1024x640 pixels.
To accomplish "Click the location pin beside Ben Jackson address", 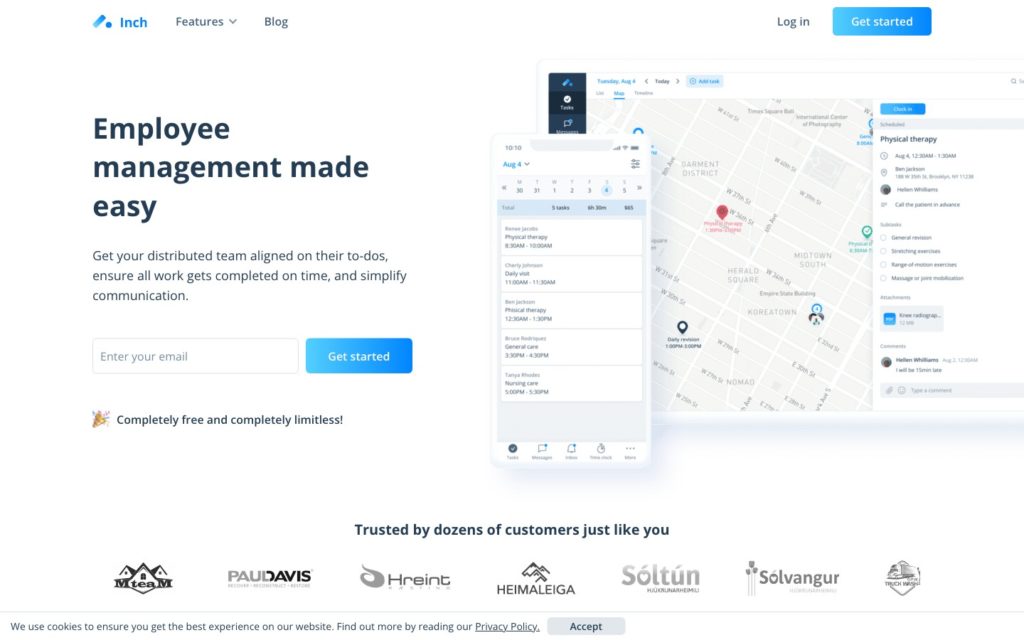I will click(884, 172).
